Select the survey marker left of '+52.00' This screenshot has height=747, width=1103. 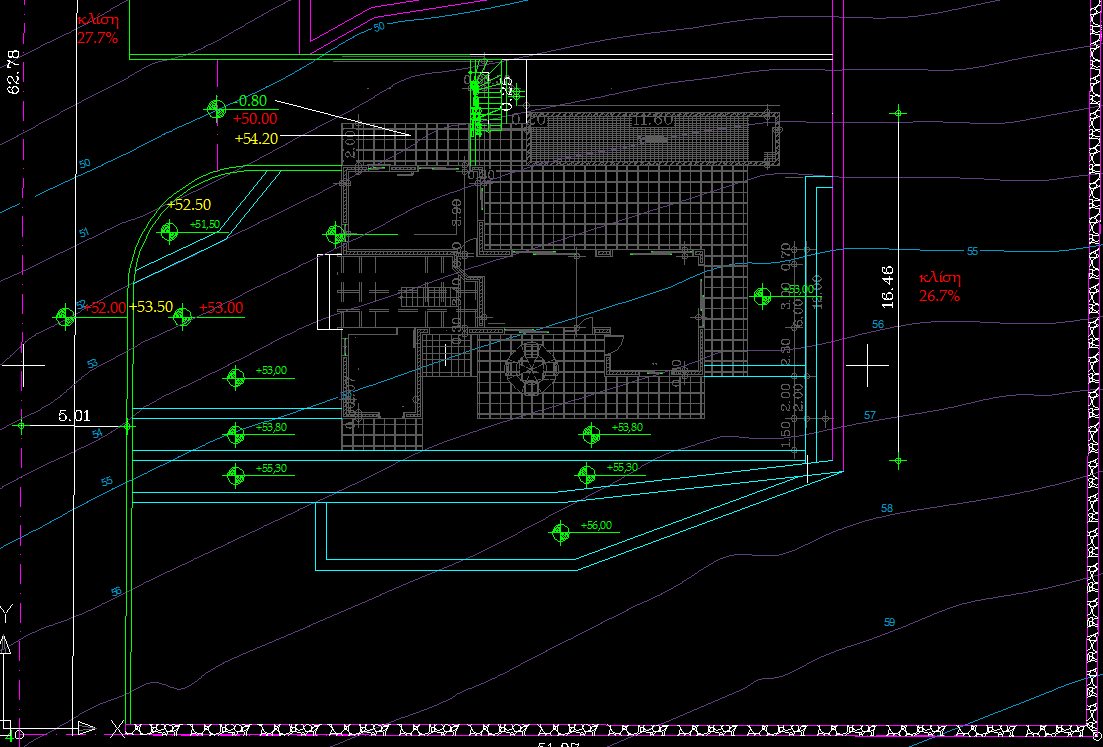click(65, 317)
